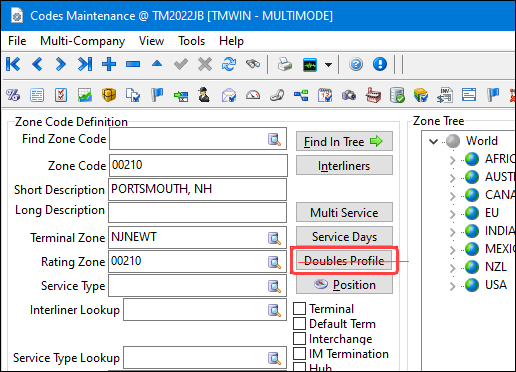516x372 pixels.
Task: Click the green arrow table icon
Action: [x=181, y=96]
